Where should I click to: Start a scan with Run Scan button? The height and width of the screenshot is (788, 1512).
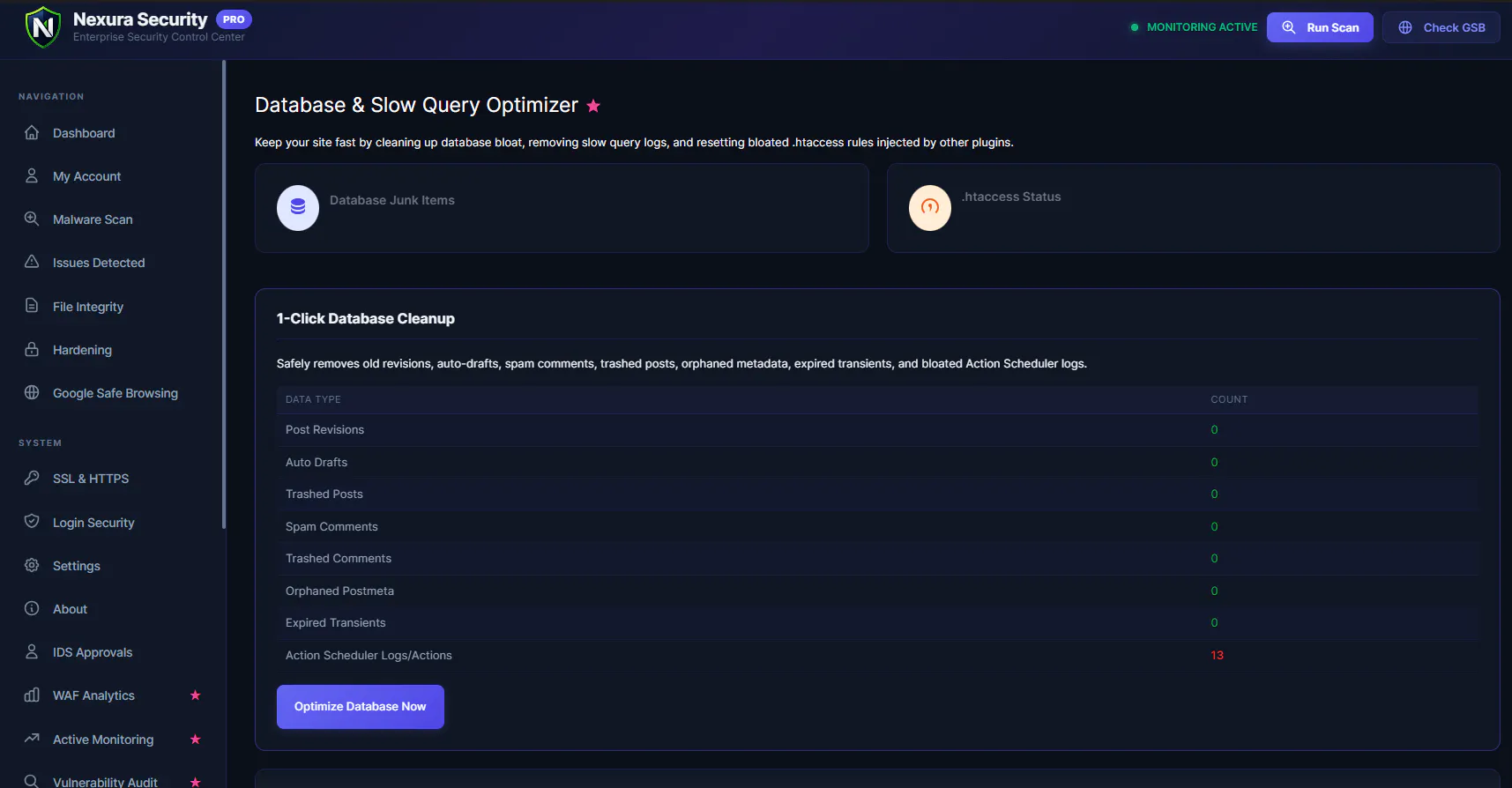click(1320, 27)
